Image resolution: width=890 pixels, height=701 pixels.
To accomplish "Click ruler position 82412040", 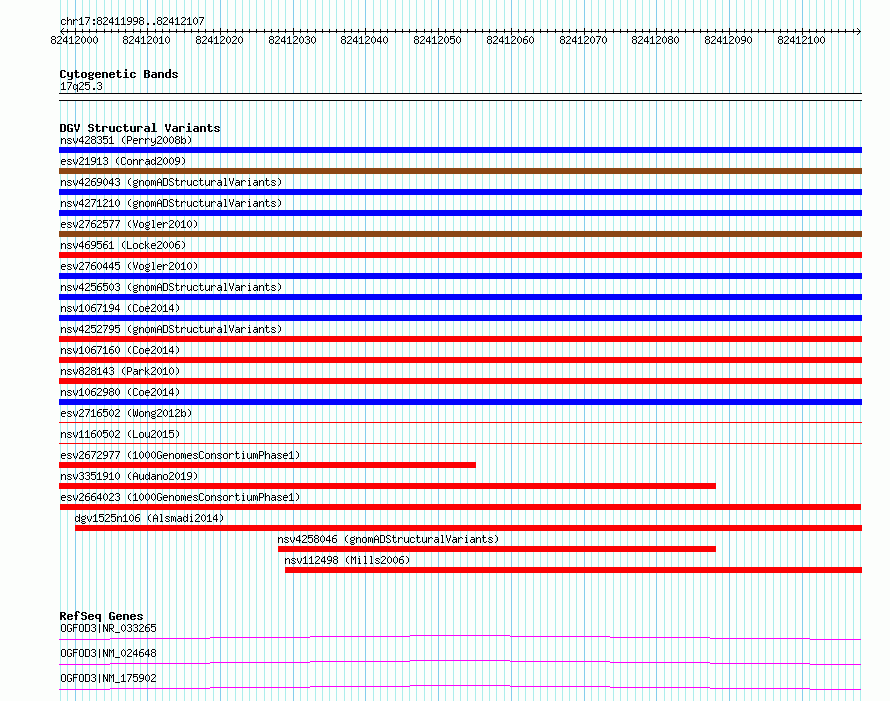I will tap(364, 40).
